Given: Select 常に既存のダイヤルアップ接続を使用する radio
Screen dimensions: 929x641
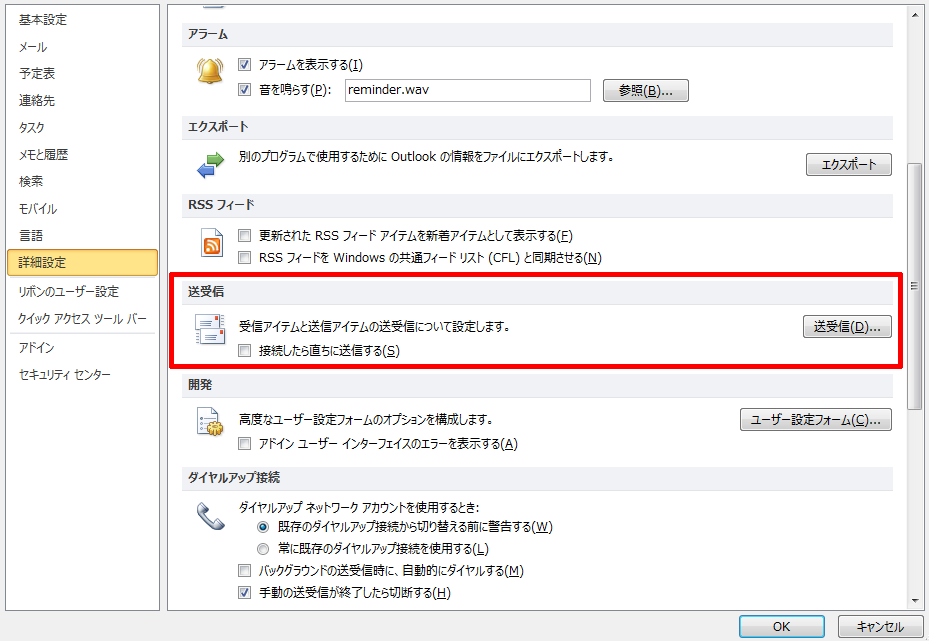Looking at the screenshot, I should pyautogui.click(x=262, y=549).
